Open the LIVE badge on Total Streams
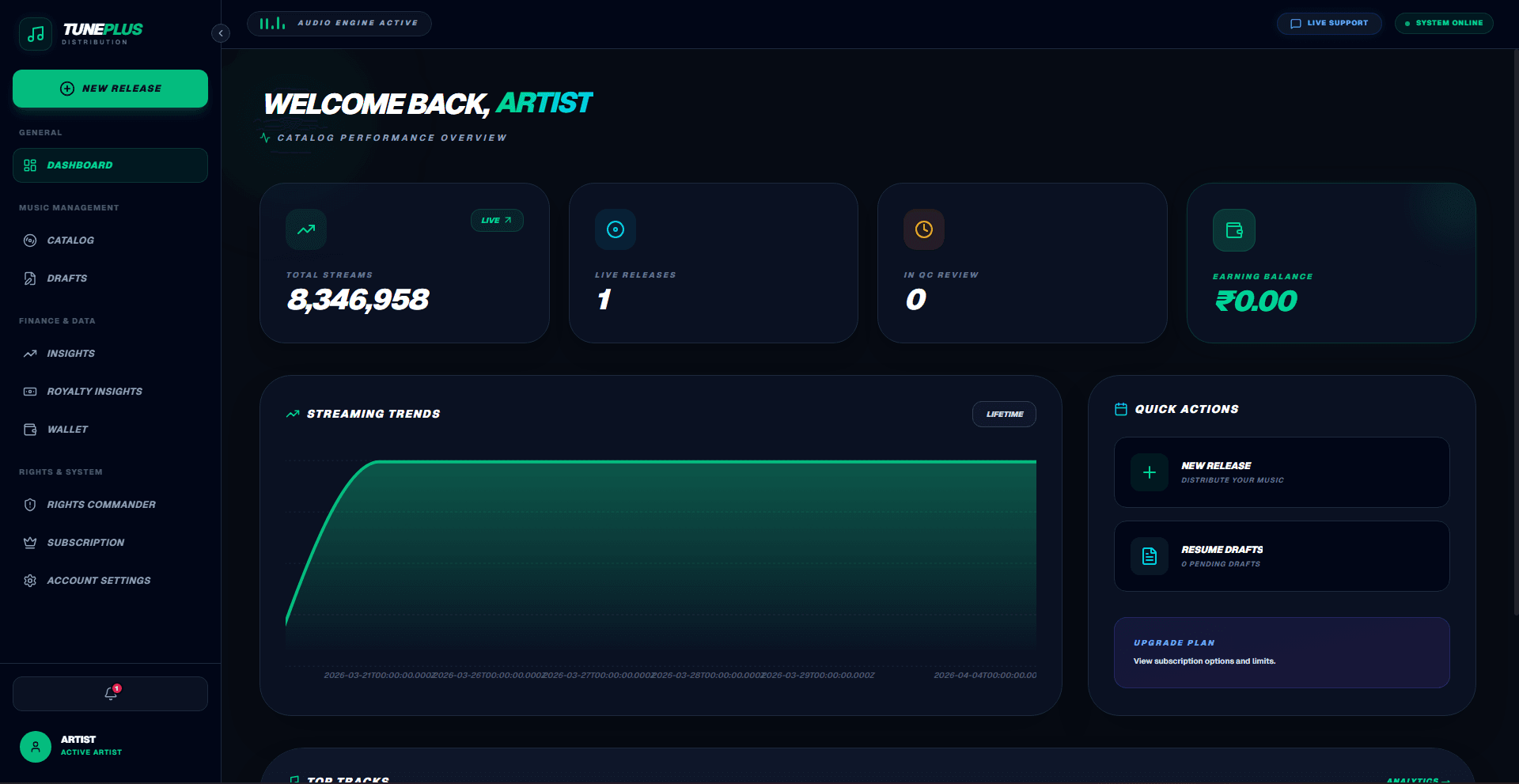The image size is (1519, 784). 497,221
